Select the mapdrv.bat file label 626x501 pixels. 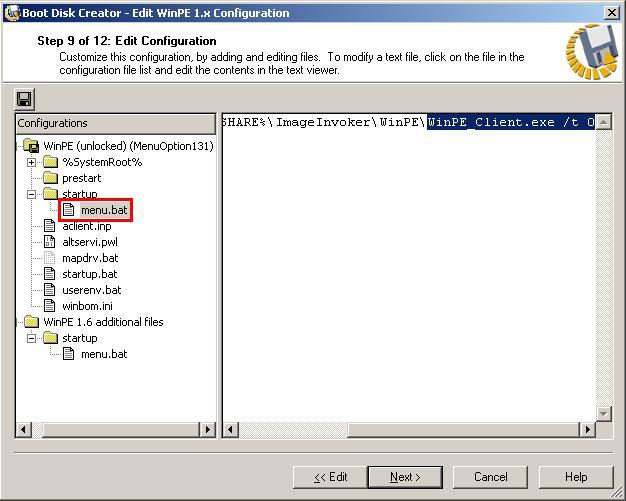[90, 258]
